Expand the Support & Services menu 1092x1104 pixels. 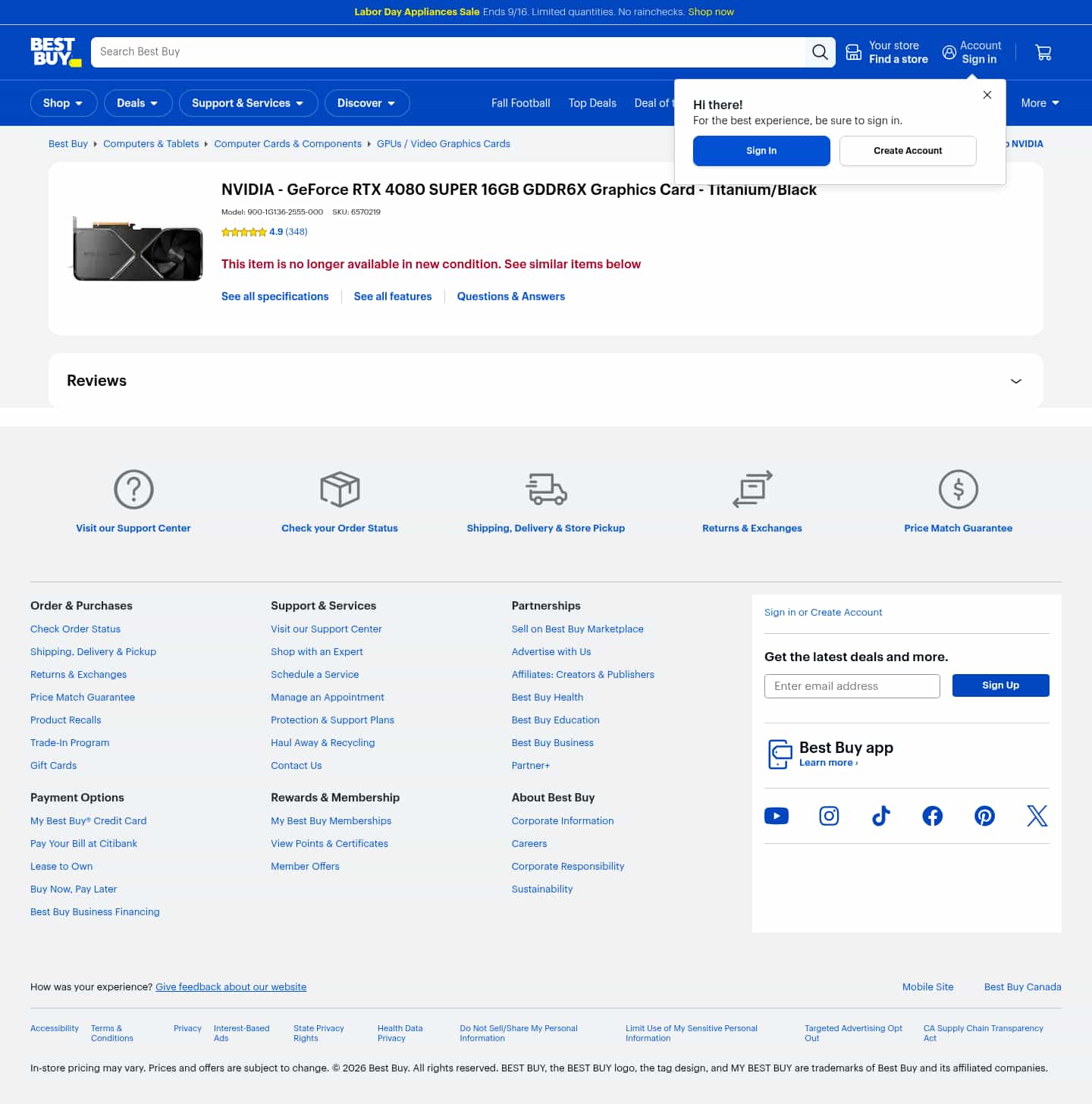[249, 103]
